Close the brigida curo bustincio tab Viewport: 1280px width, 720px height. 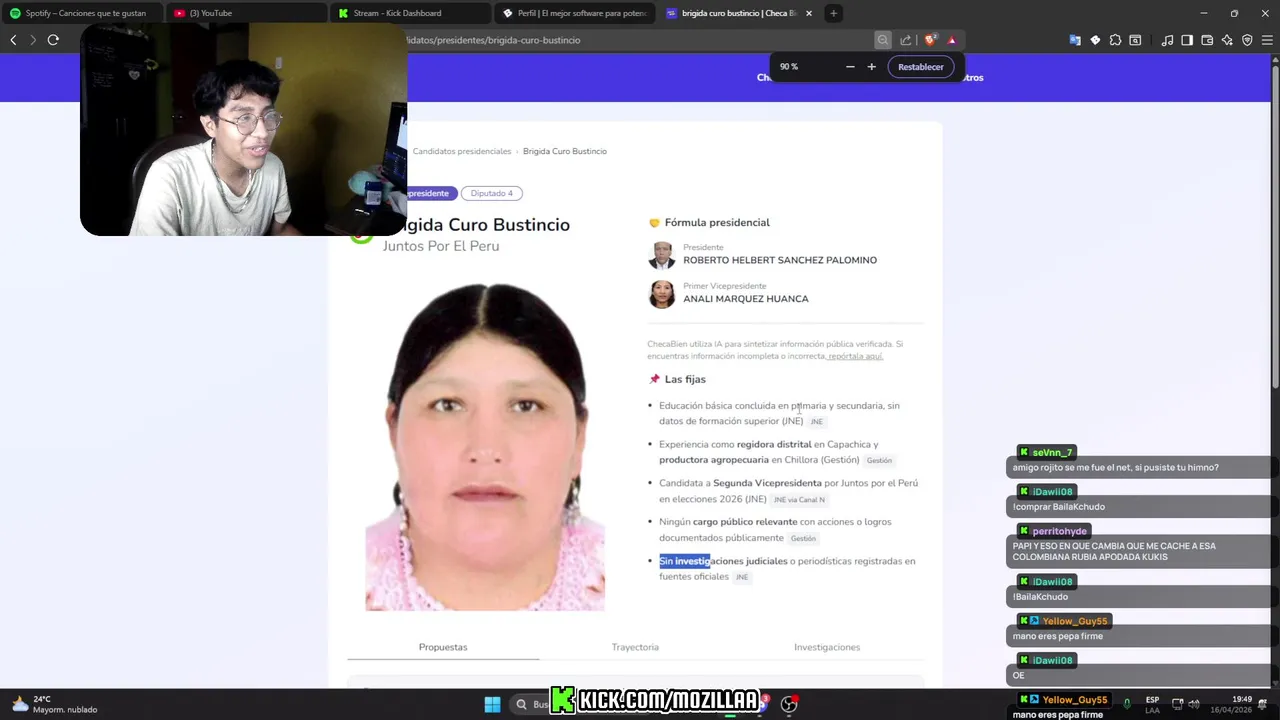808,13
